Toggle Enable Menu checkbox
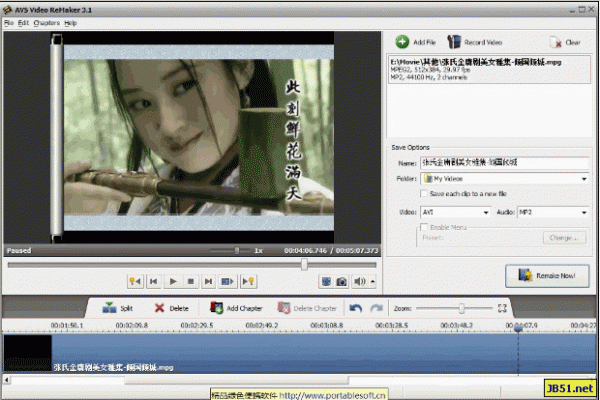Viewport: 600px width, 400px height. click(x=424, y=227)
